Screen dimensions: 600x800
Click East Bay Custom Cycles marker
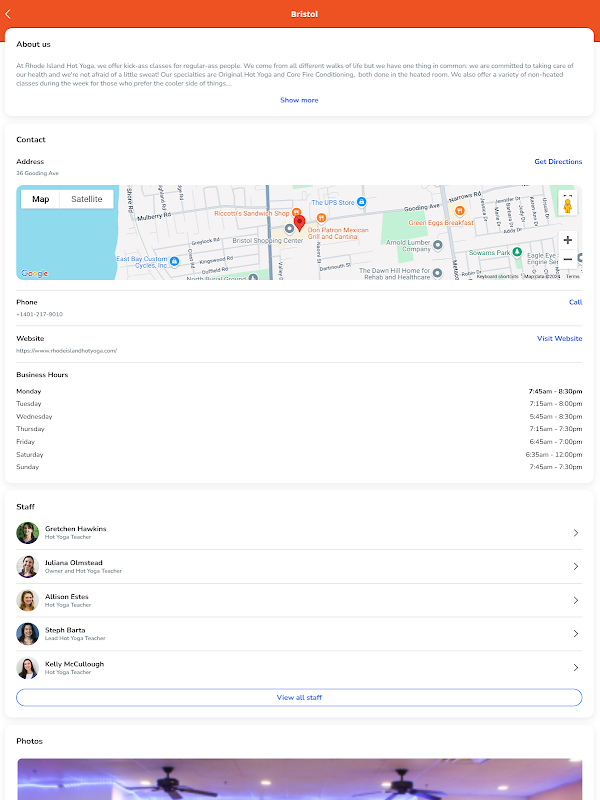174,262
